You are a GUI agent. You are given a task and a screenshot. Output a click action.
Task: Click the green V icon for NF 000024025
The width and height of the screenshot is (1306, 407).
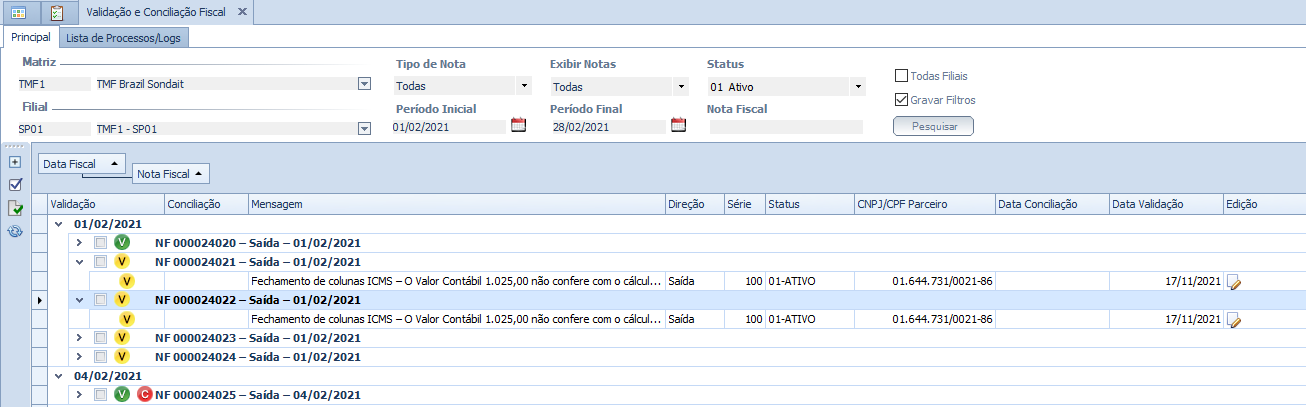tap(122, 395)
